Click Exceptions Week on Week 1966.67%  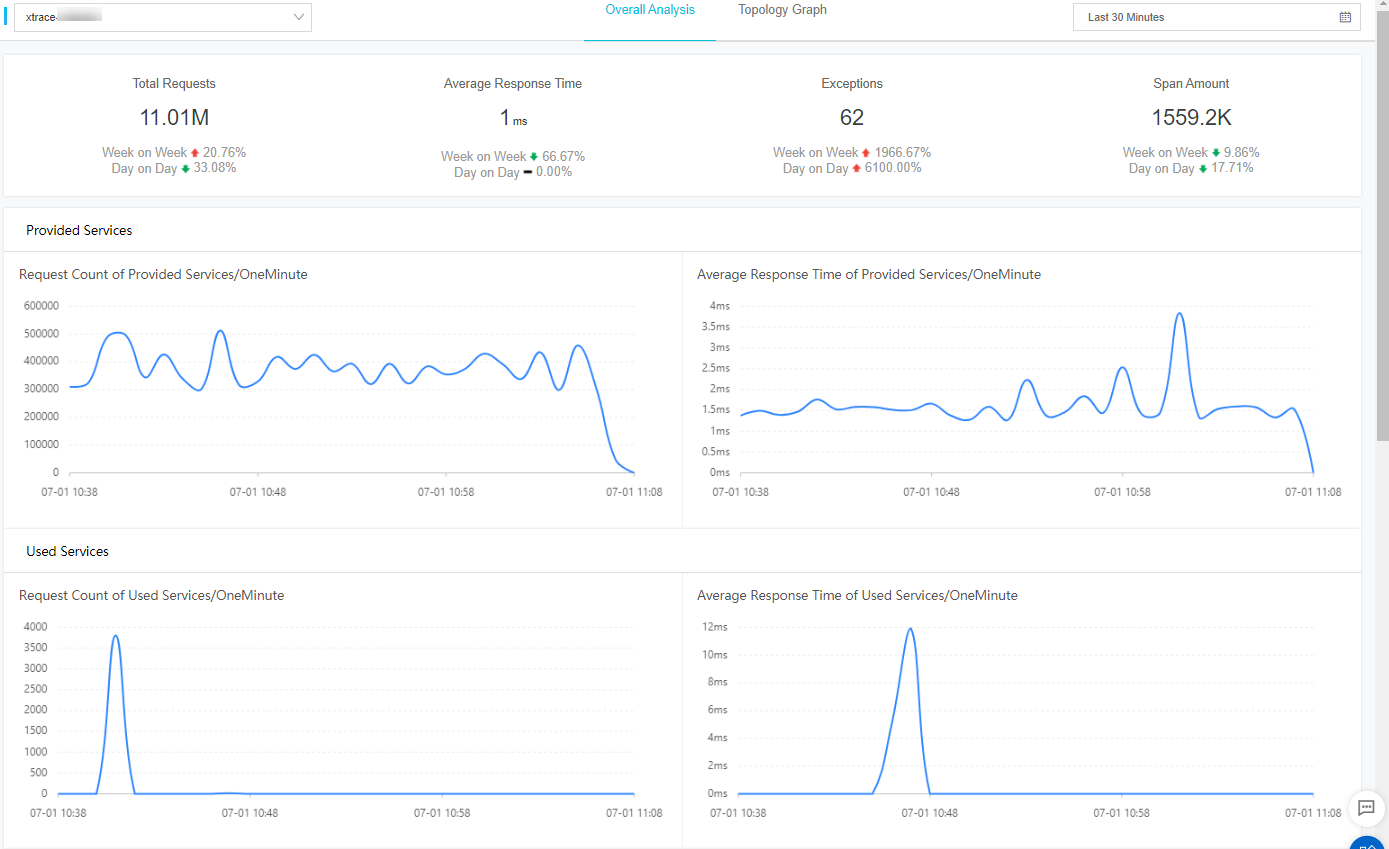tap(852, 153)
